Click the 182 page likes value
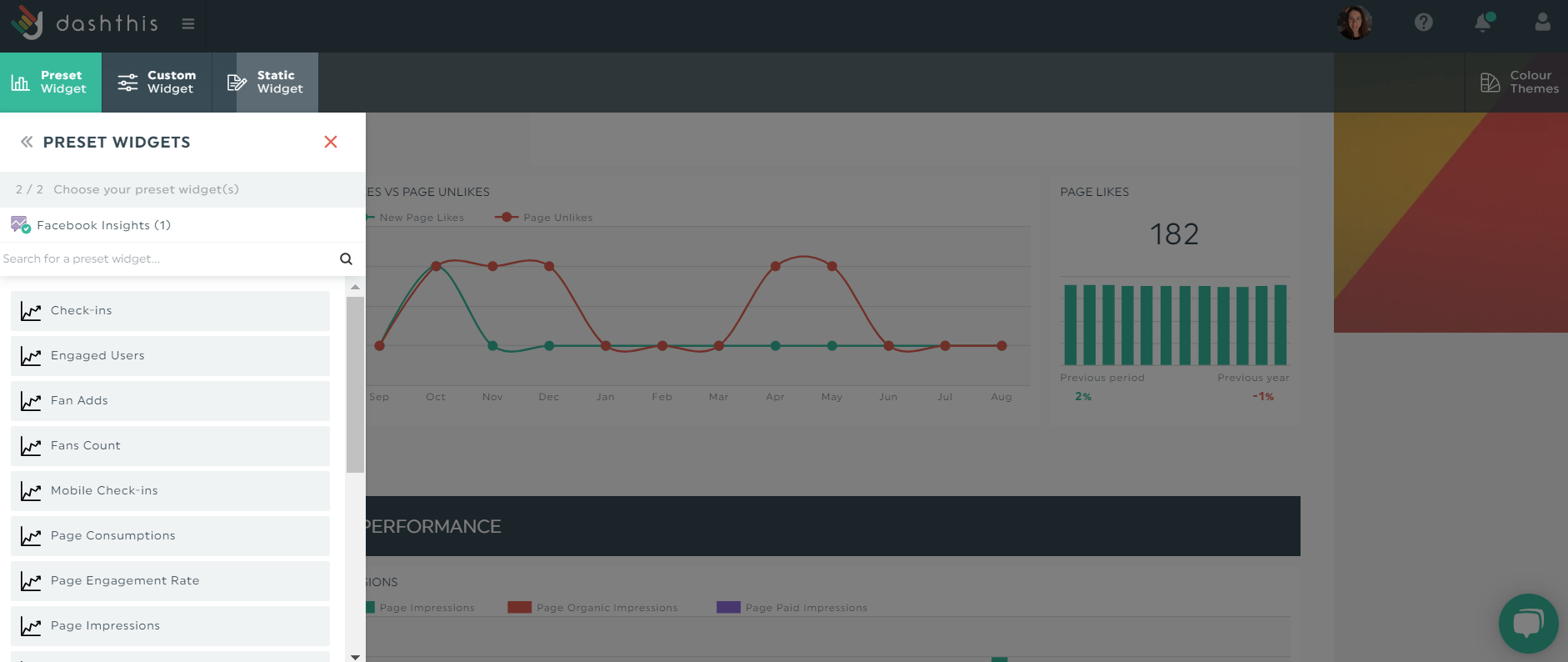Screen dimensions: 1568x662 1174,234
